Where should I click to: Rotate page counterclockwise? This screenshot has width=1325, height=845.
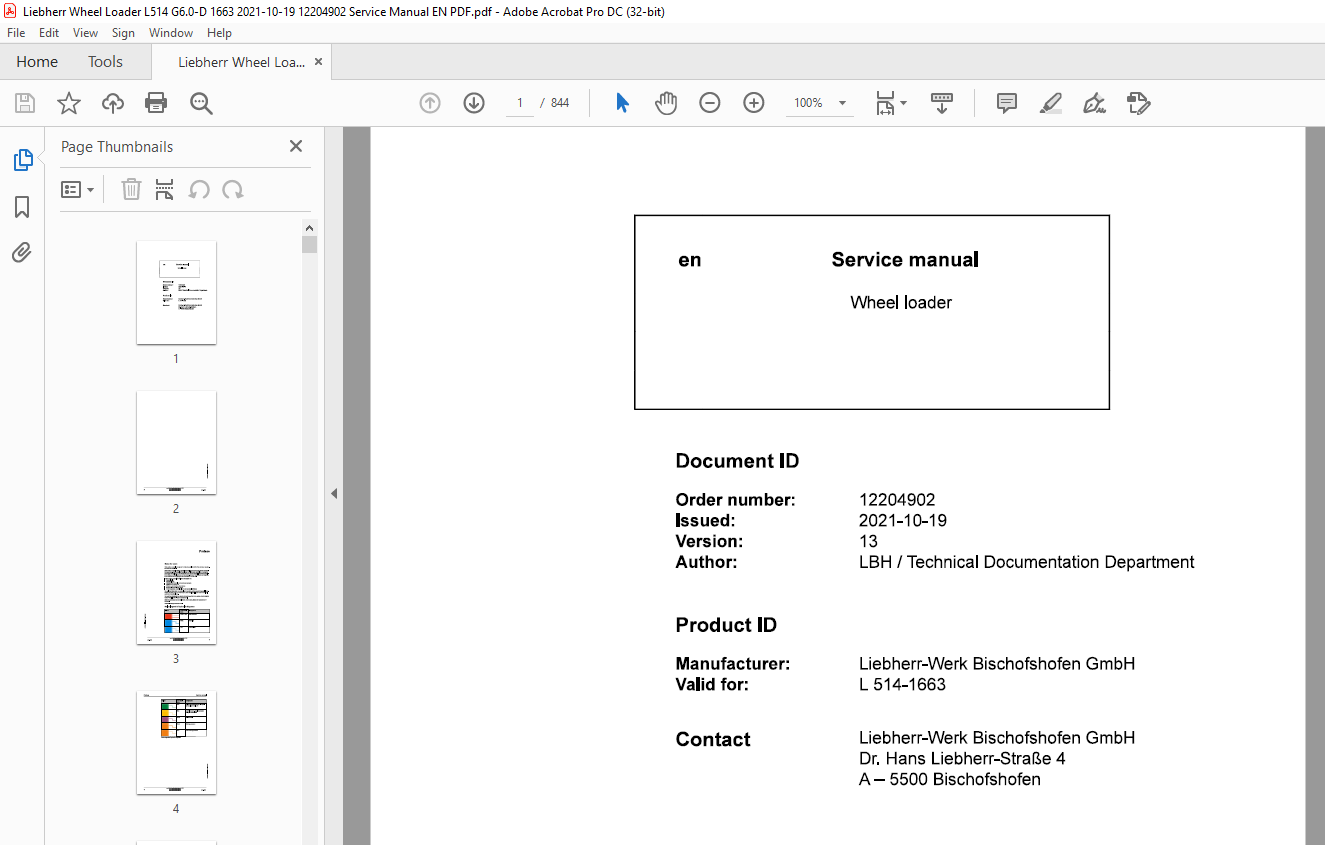[200, 189]
